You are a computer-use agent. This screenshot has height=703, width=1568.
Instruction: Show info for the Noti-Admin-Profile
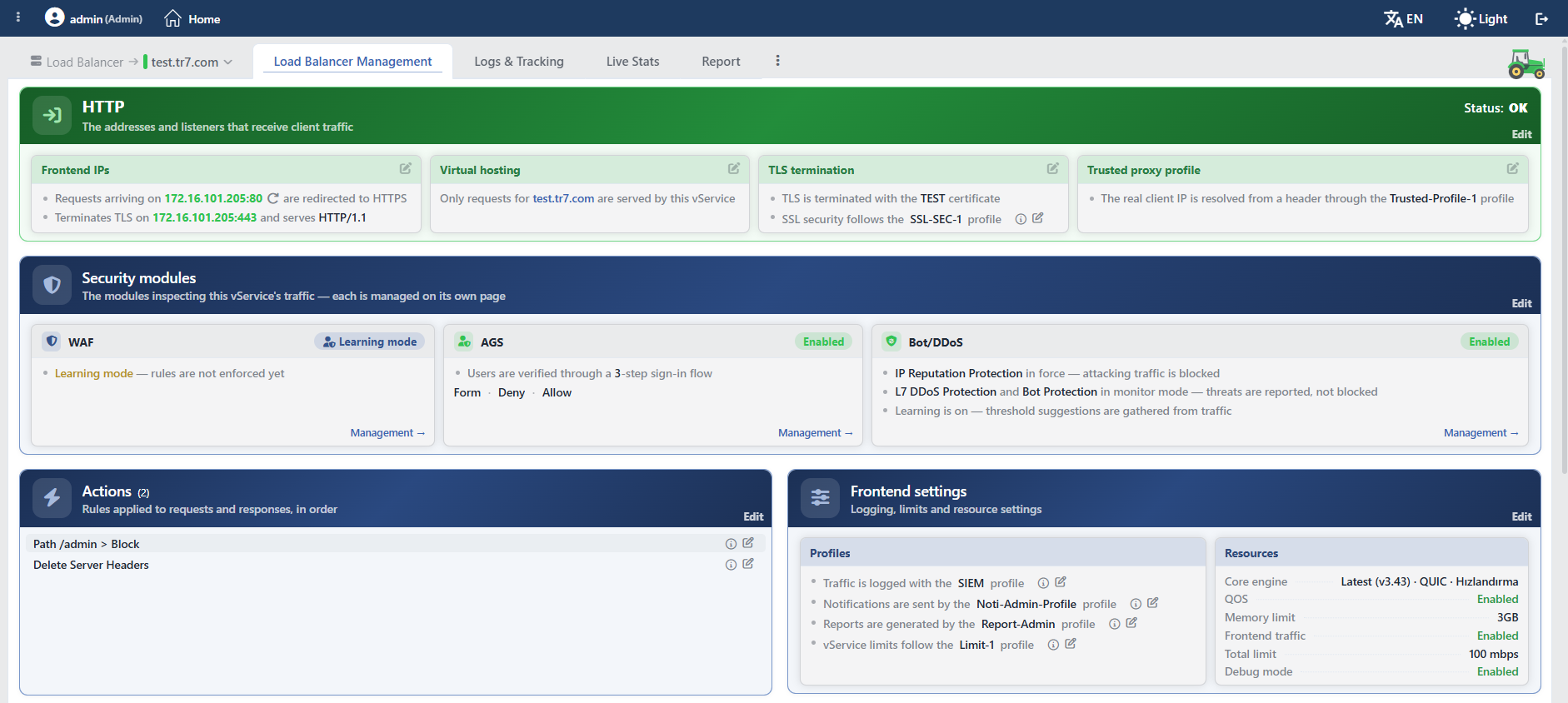(1136, 604)
